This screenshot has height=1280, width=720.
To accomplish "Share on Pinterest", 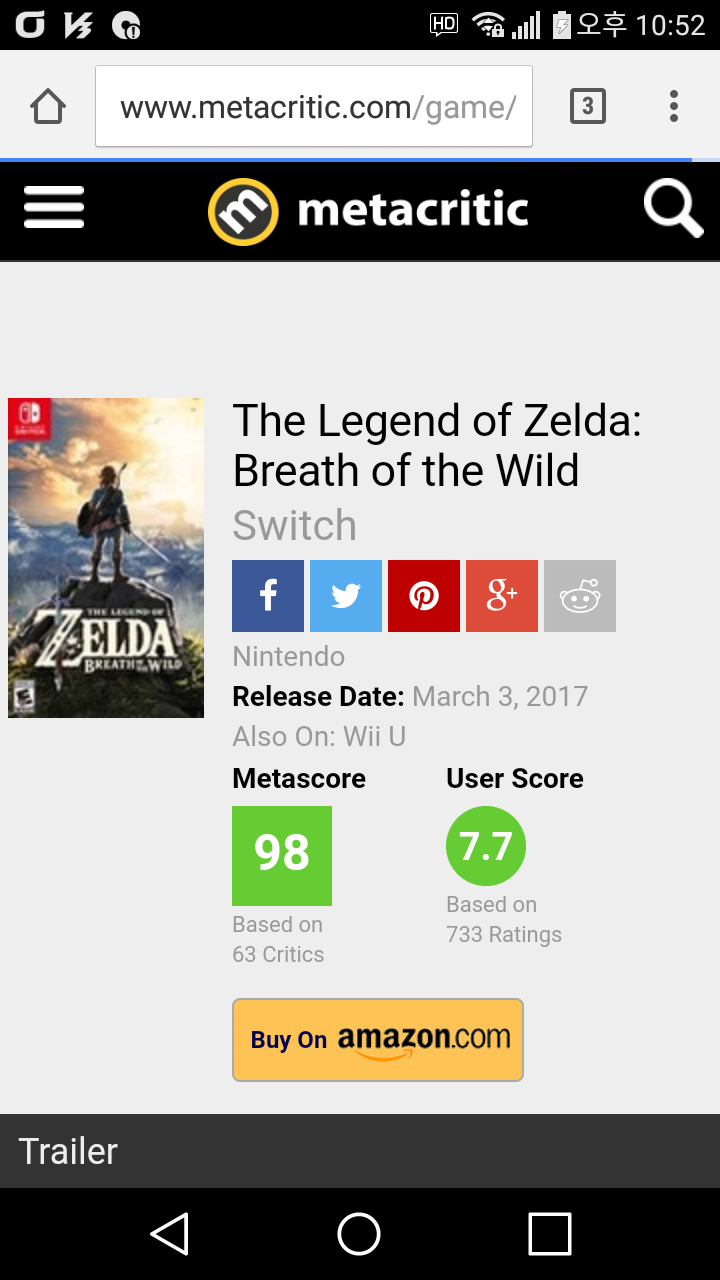I will click(424, 596).
